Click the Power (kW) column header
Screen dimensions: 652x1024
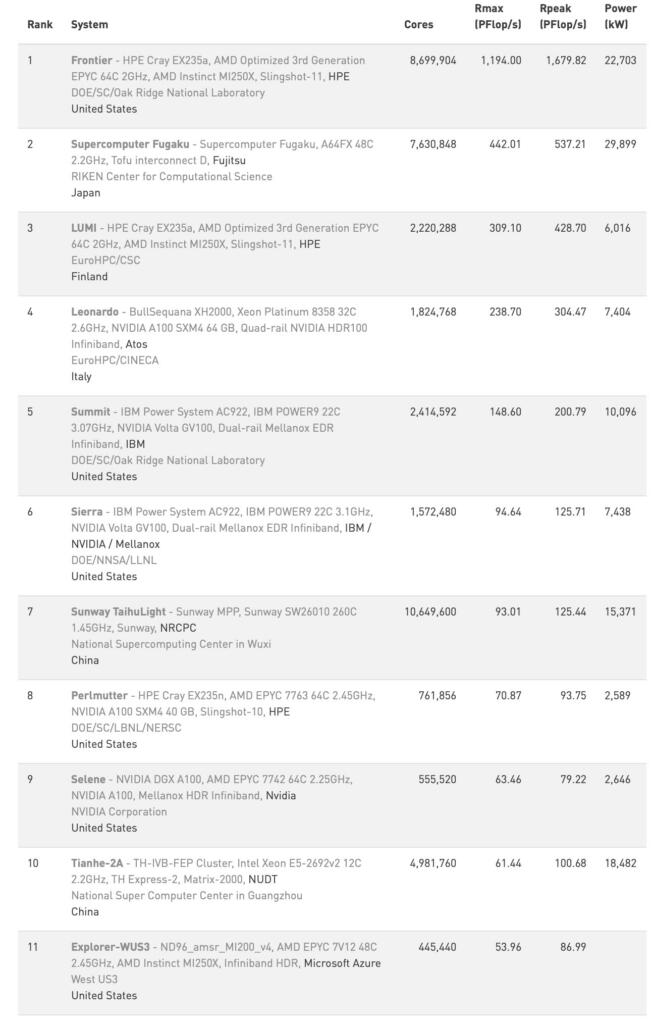point(620,16)
